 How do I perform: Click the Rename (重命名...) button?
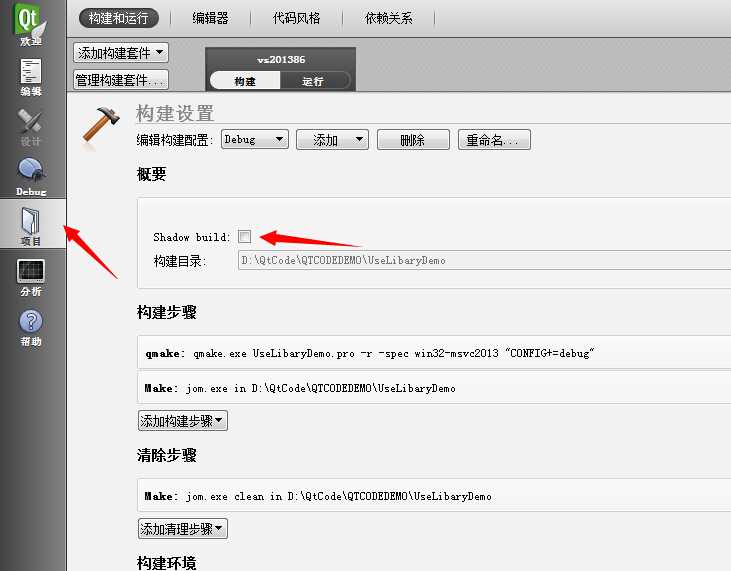pyautogui.click(x=494, y=140)
